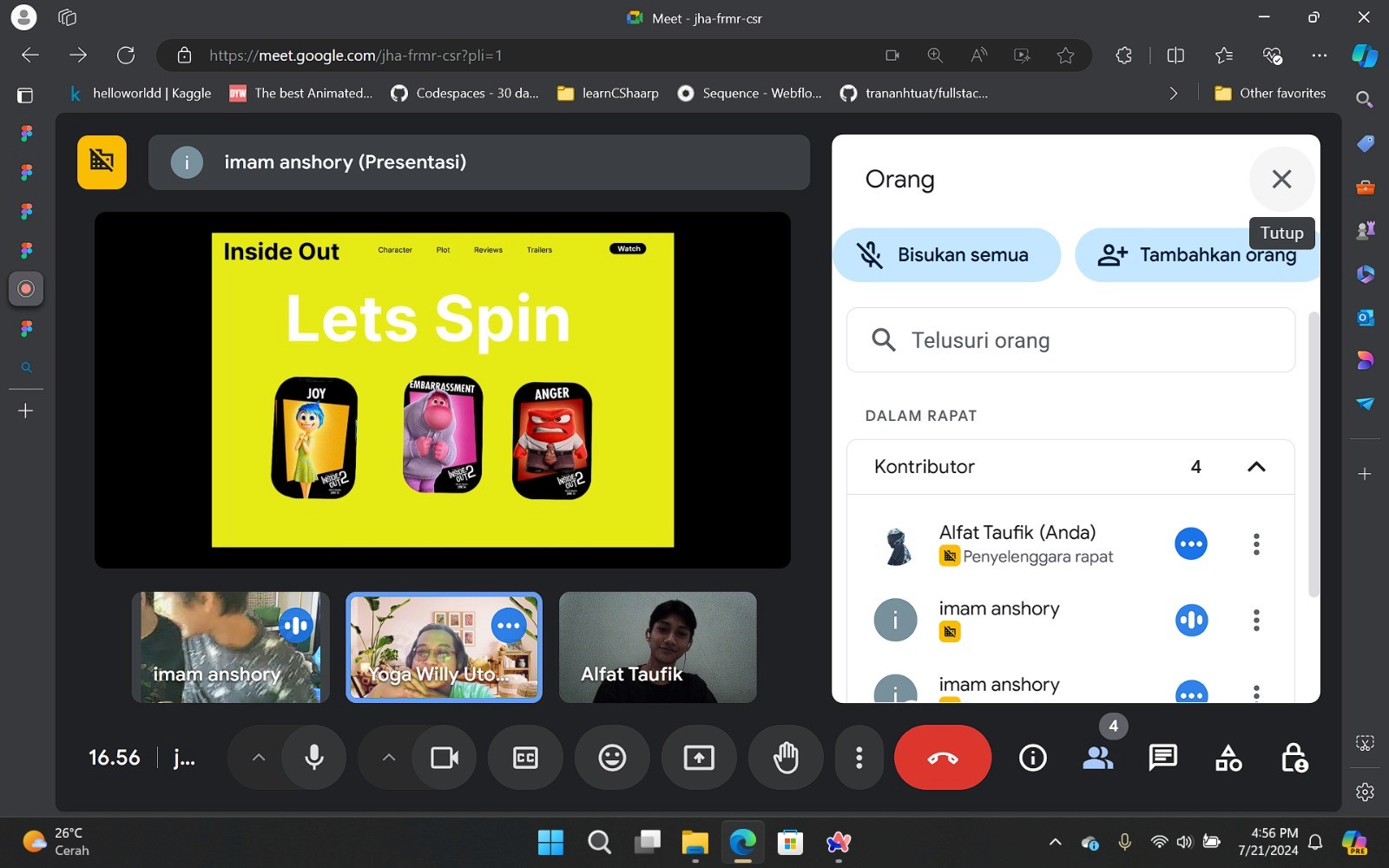Open Outlook icon in Edge sidebar

[x=1365, y=317]
